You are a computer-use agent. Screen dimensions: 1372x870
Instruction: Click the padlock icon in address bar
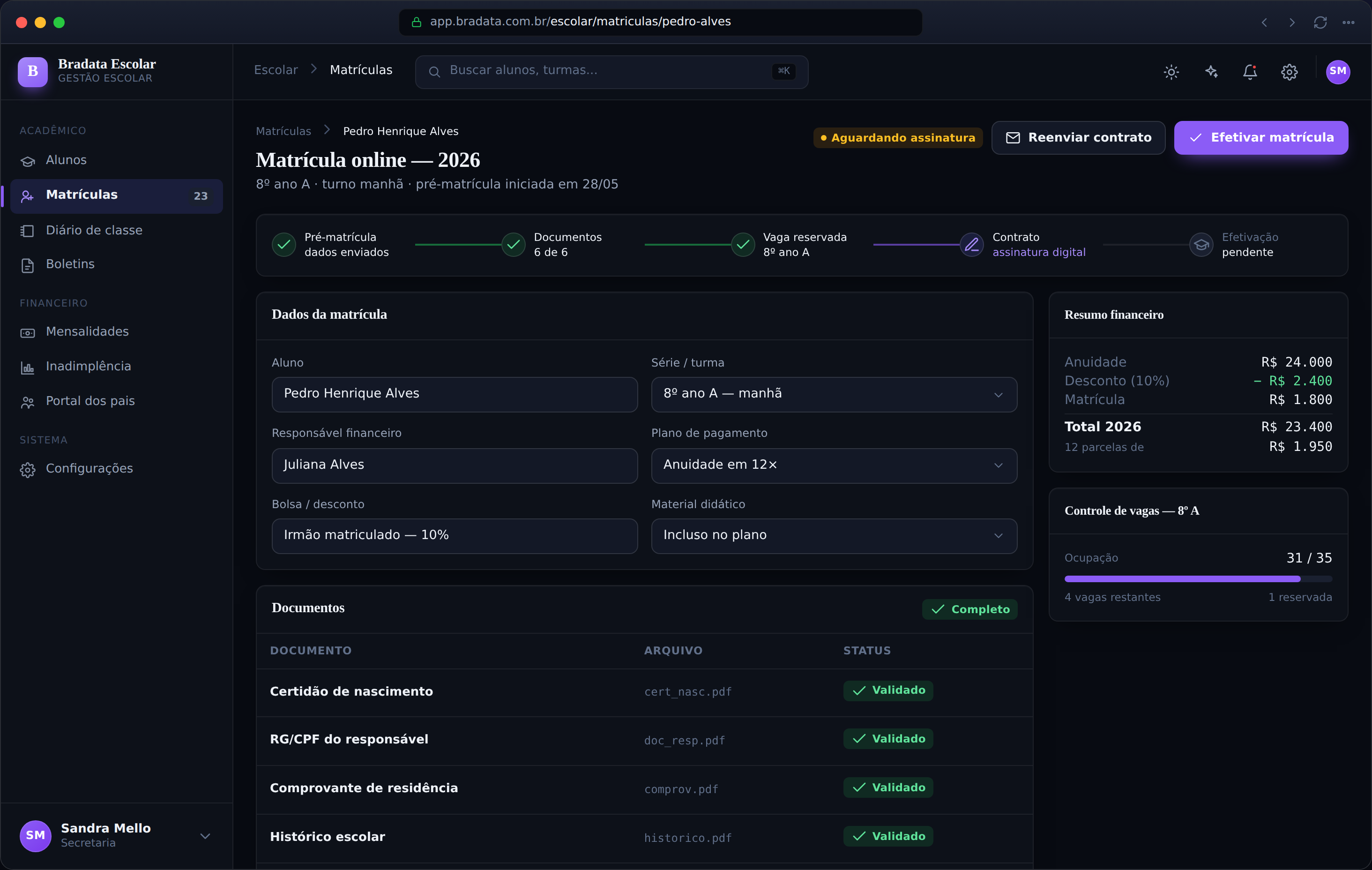[417, 22]
